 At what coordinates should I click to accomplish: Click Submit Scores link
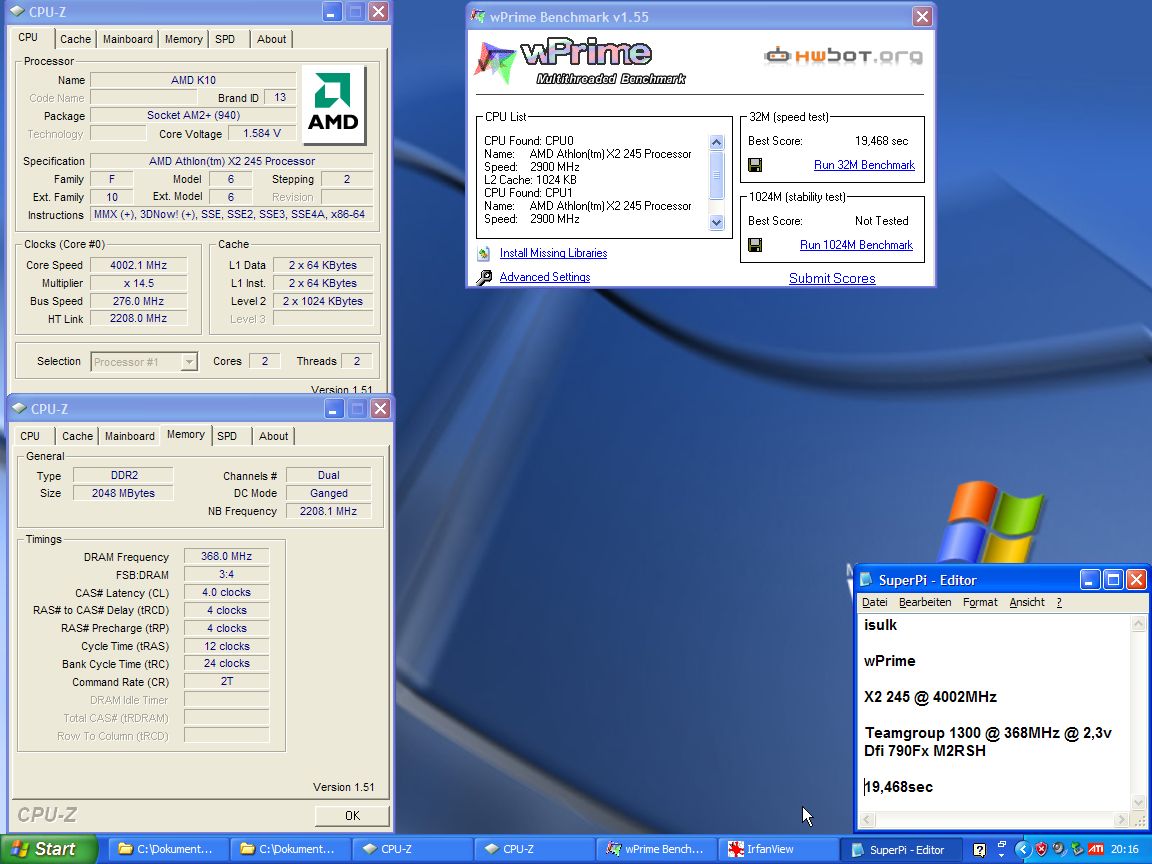[832, 278]
